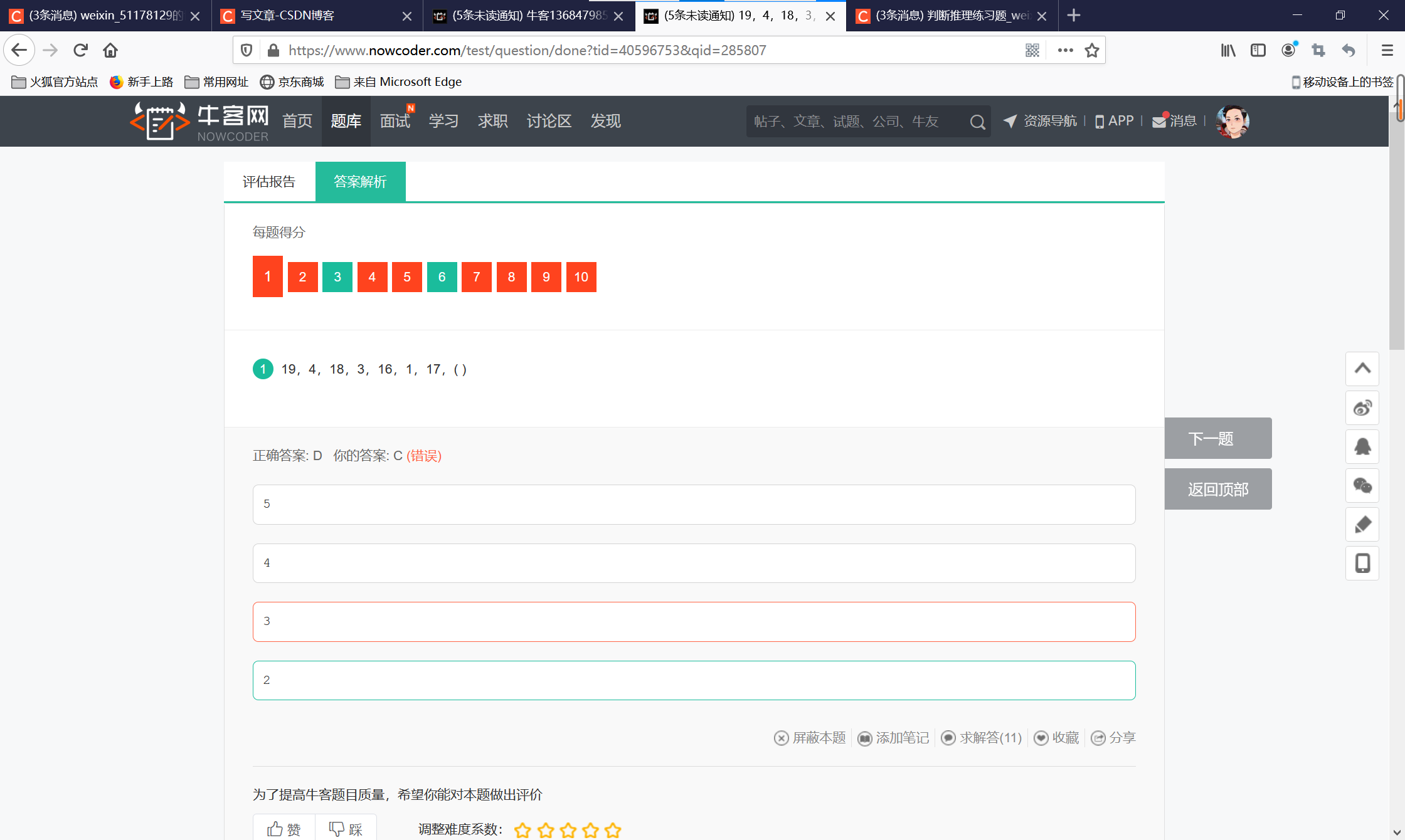Jump to question 3 green score box
This screenshot has width=1405, height=840.
[337, 277]
